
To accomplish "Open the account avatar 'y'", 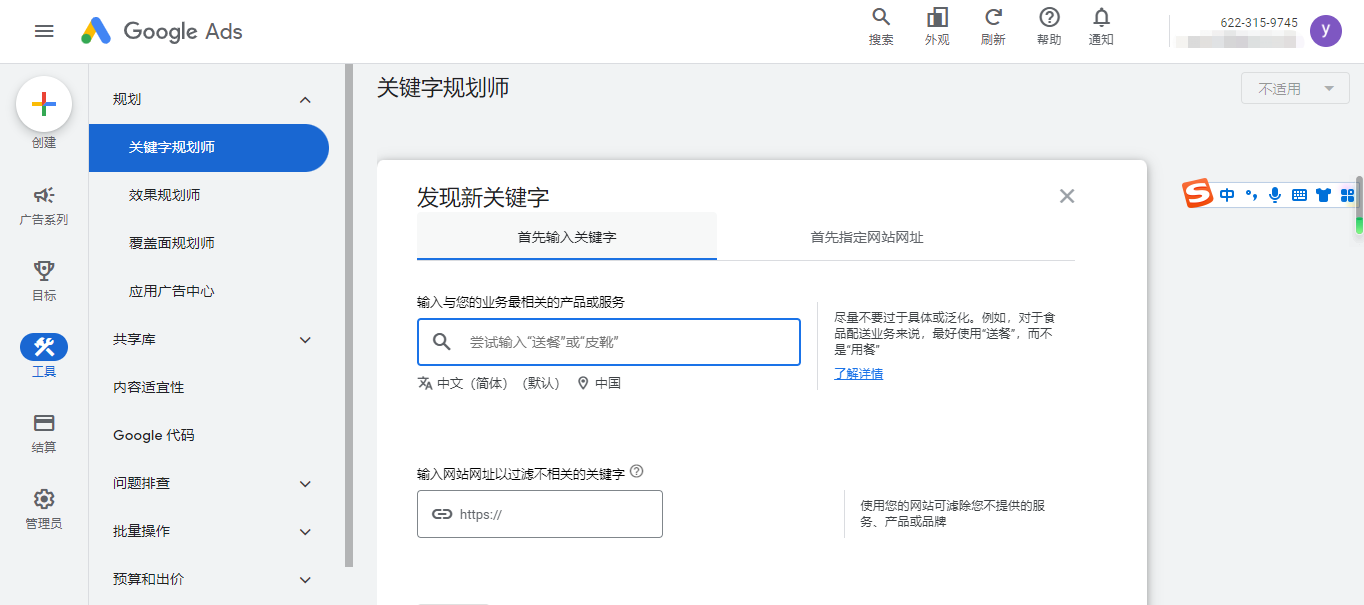I will 1326,31.
